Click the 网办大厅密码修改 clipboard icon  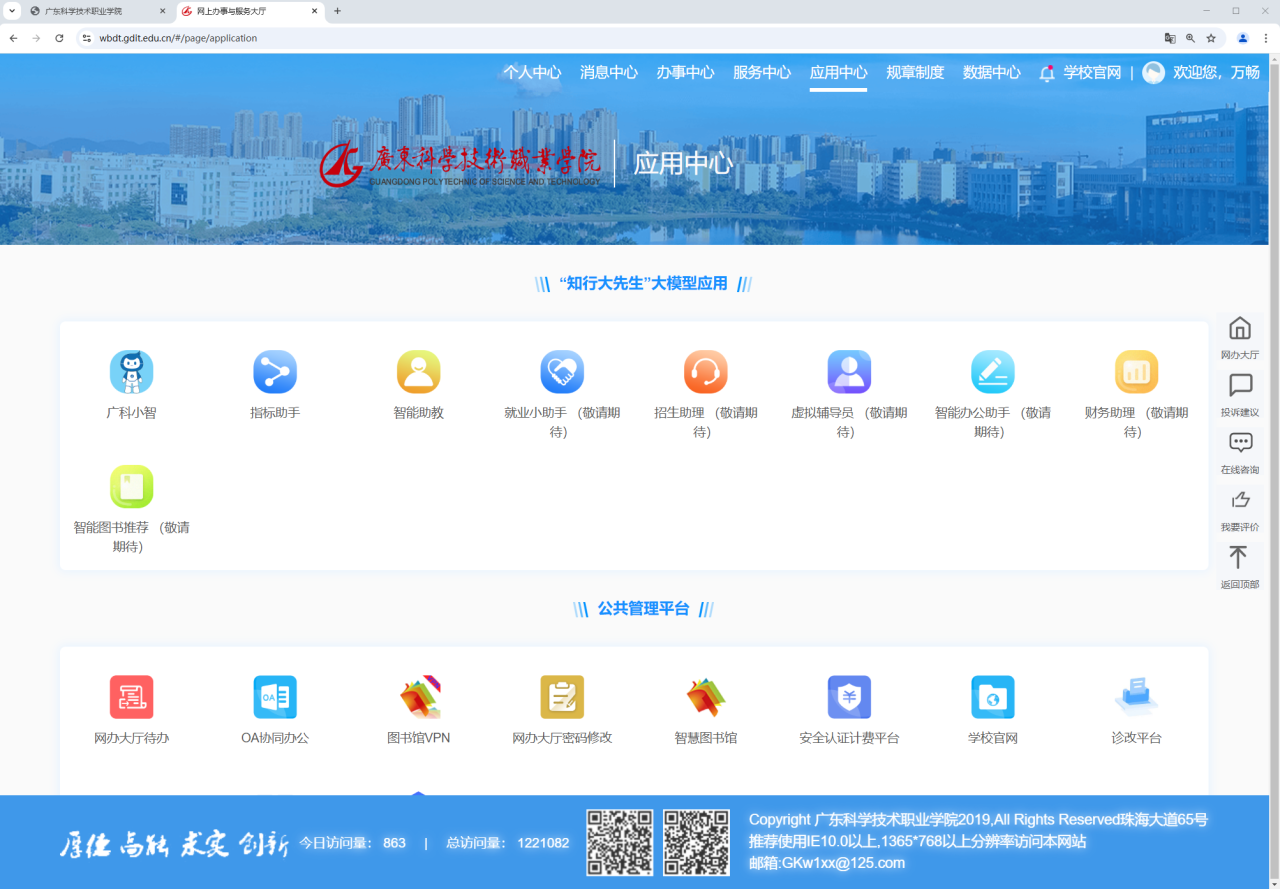click(562, 697)
